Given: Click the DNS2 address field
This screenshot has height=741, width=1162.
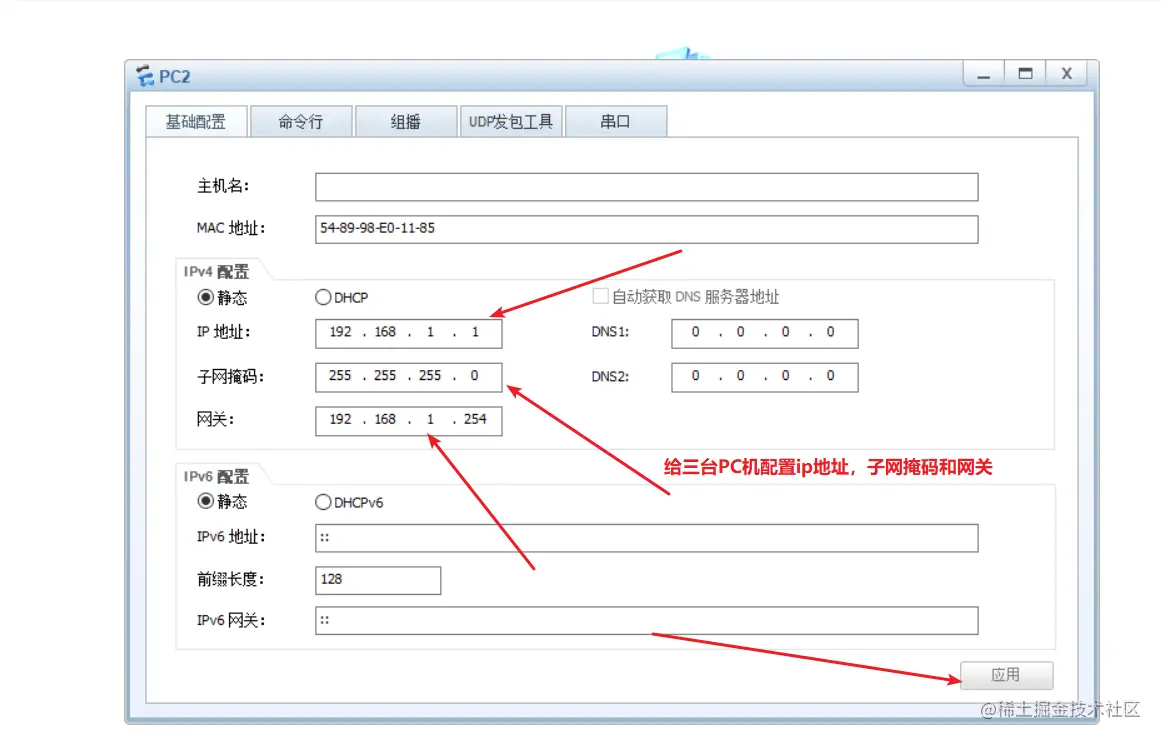Looking at the screenshot, I should click(x=765, y=376).
